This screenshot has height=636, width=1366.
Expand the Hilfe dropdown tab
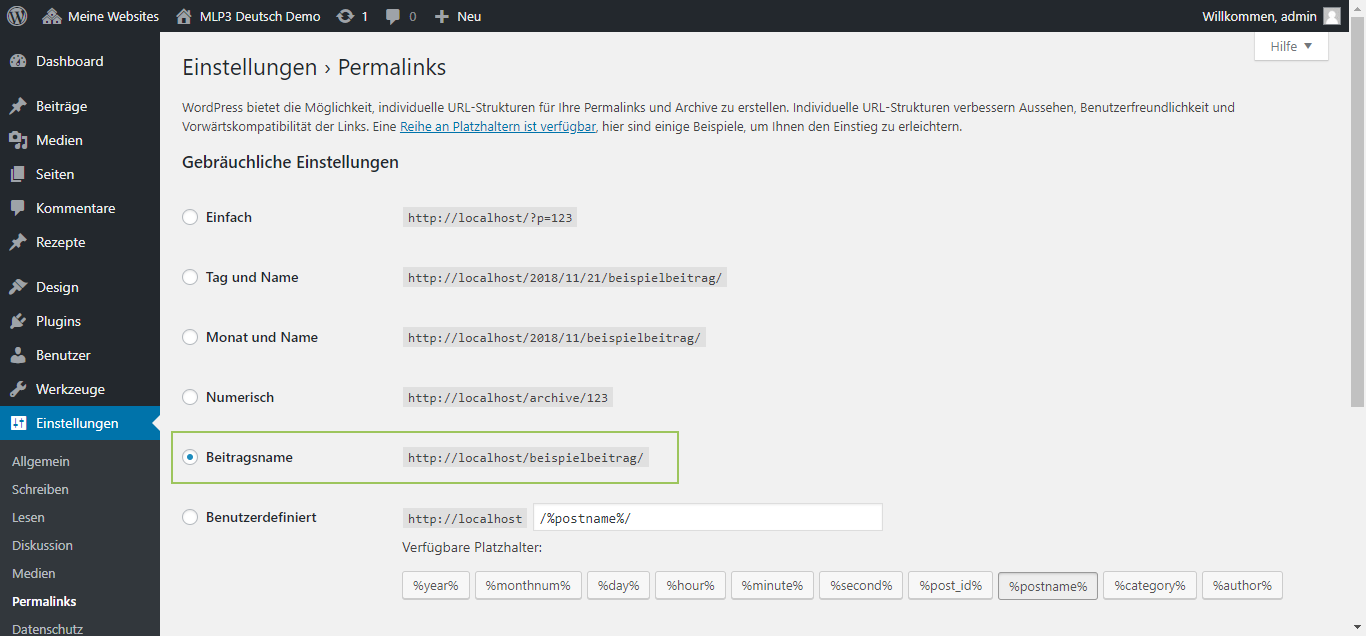(x=1291, y=46)
